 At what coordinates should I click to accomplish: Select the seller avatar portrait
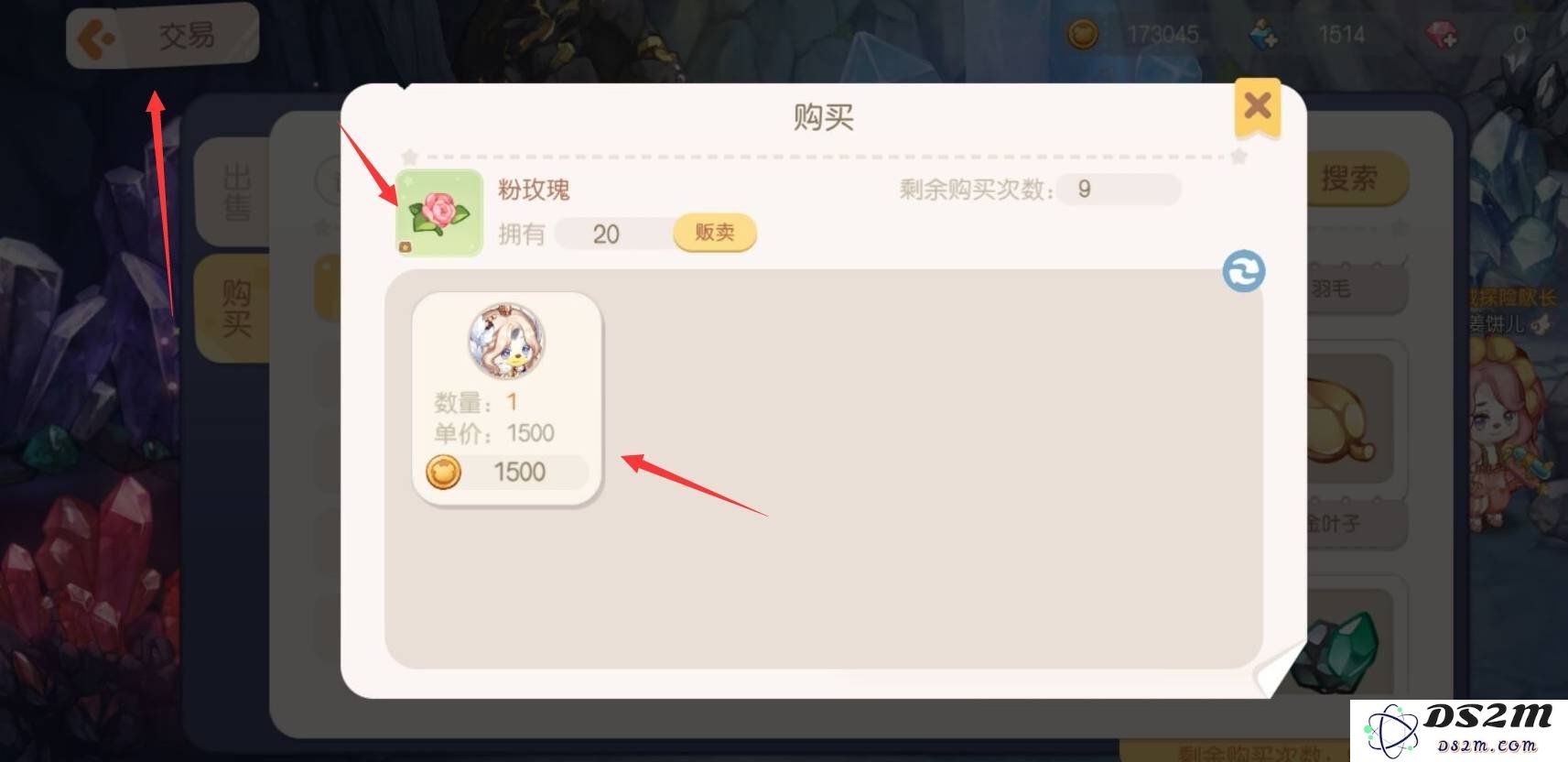(507, 342)
